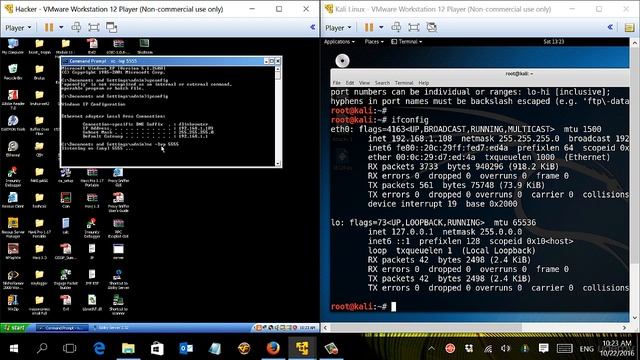
Task: Open Search menu in Kali terminal
Action: (x=382, y=83)
